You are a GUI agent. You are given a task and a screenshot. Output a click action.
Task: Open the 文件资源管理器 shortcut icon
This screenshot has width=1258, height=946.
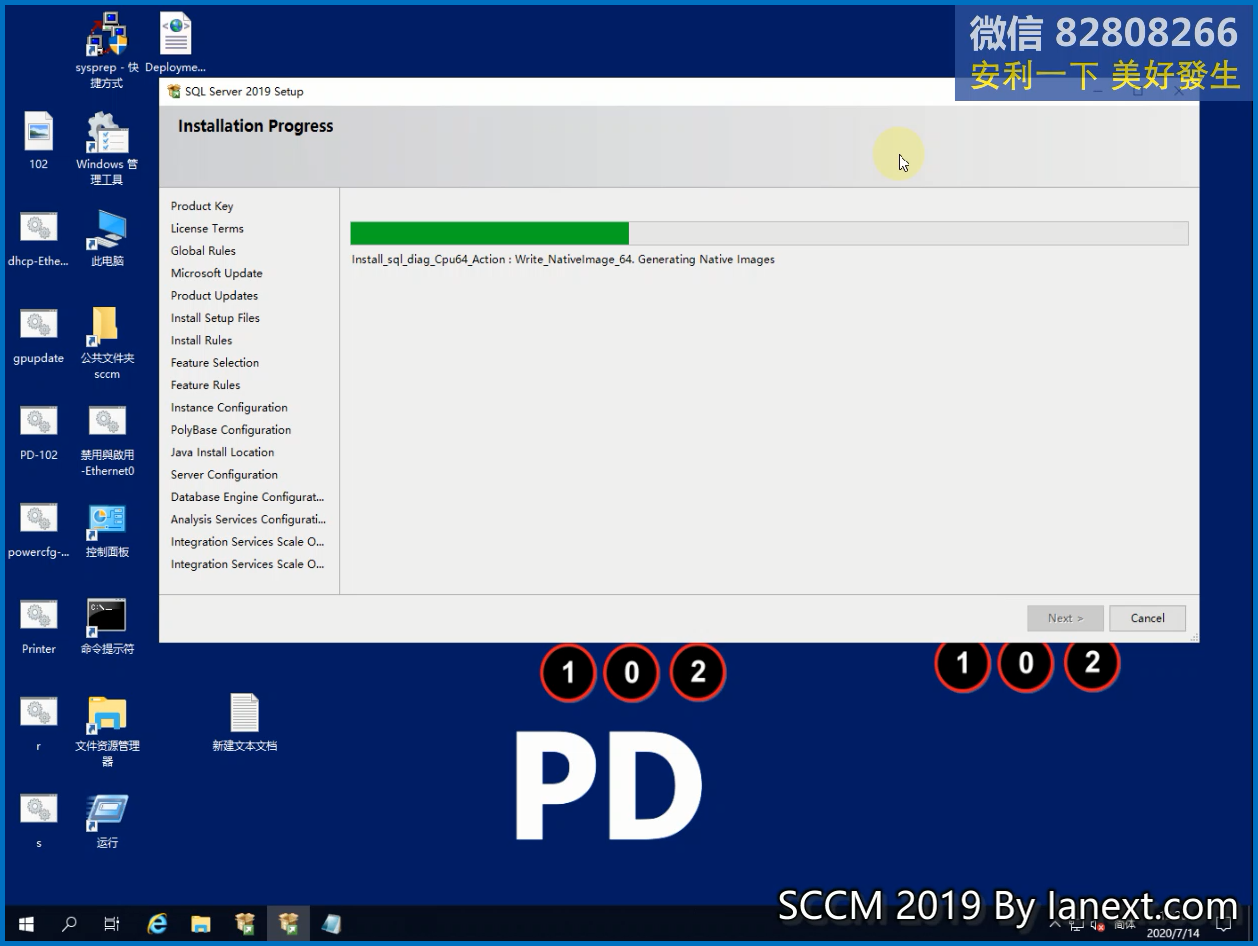point(107,714)
